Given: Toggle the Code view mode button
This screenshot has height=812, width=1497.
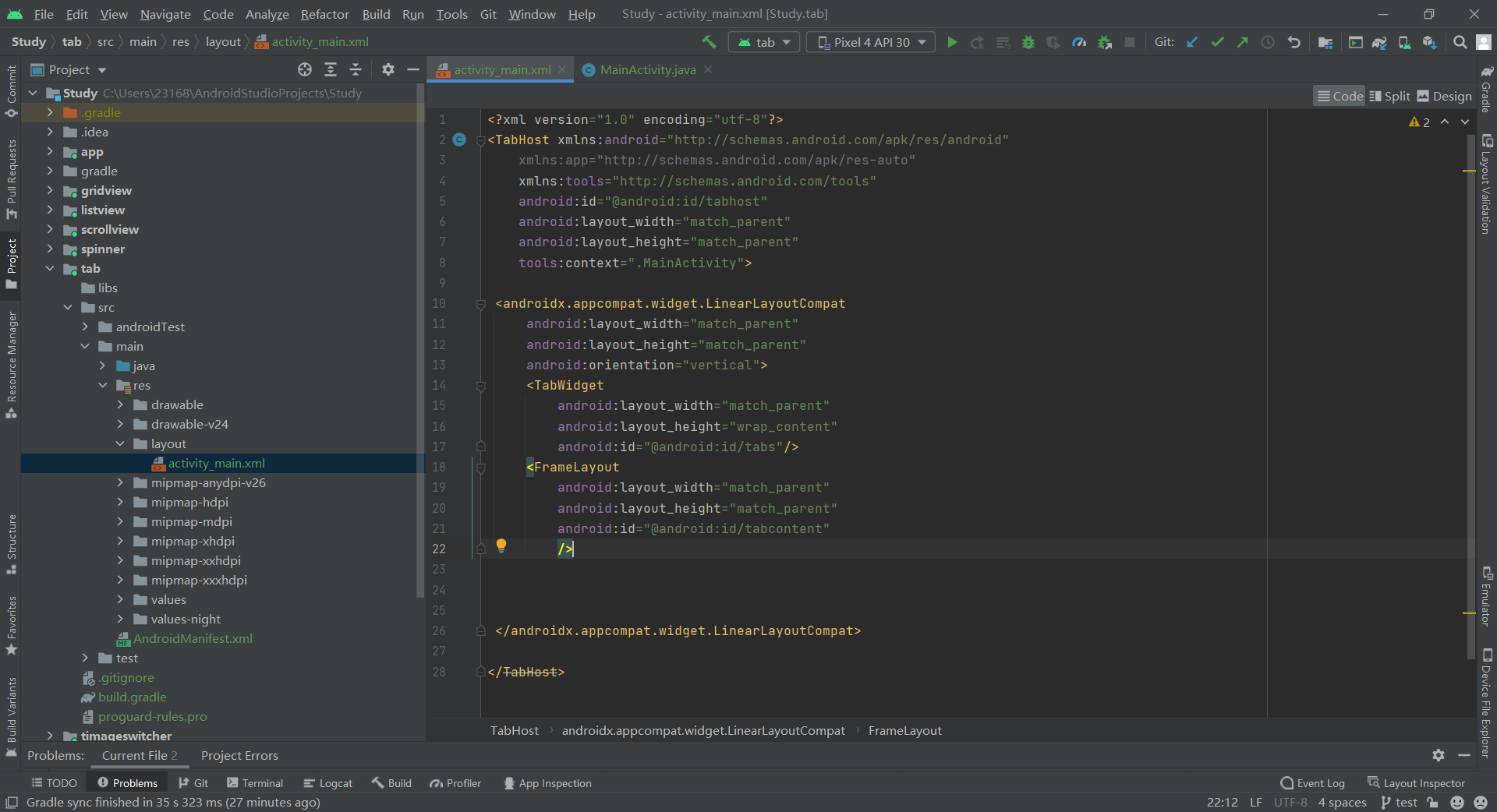Looking at the screenshot, I should click(x=1340, y=96).
